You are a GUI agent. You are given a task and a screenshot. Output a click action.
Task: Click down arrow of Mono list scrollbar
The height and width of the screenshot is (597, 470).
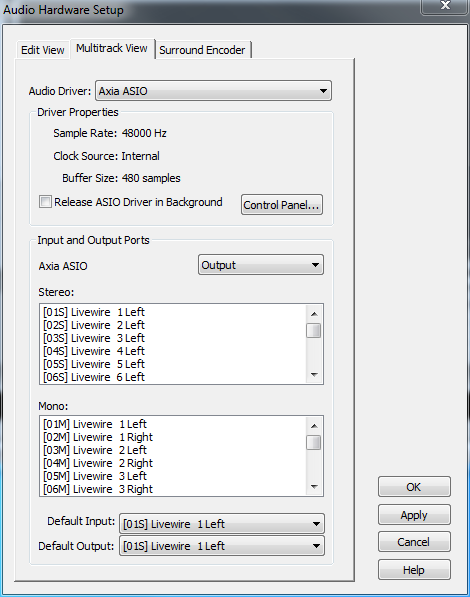click(x=314, y=487)
